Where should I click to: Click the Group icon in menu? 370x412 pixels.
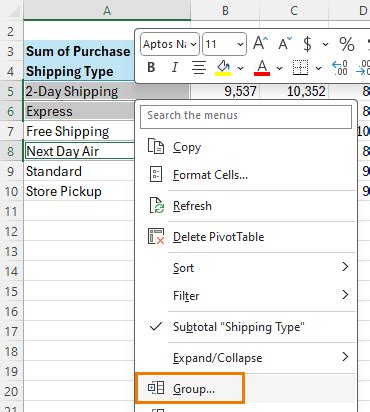pos(156,388)
